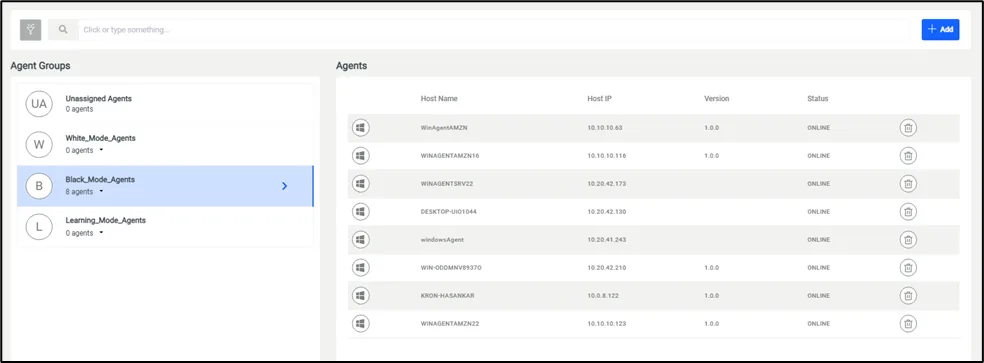Click Windows icon for WINAGENTSRV22

pyautogui.click(x=360, y=183)
